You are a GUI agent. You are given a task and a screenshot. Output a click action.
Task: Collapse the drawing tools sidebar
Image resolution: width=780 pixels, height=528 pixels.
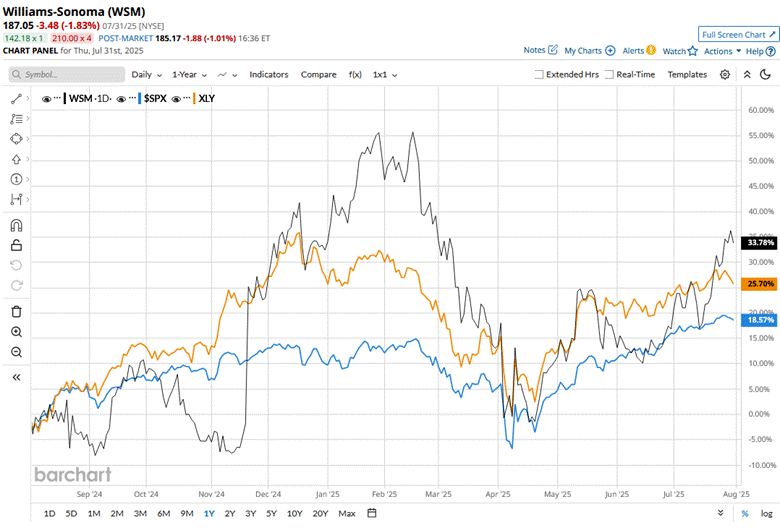pyautogui.click(x=16, y=377)
